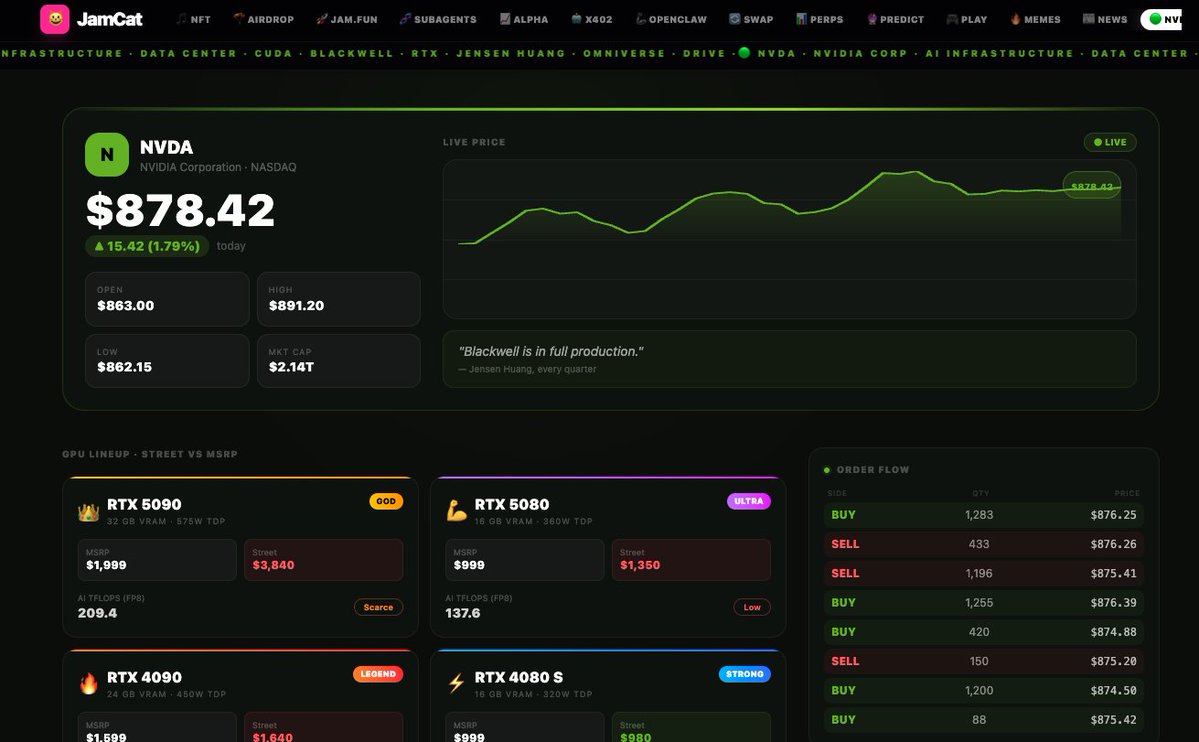Click the JamCat cat logo icon
This screenshot has width=1199, height=742.
pyautogui.click(x=54, y=19)
